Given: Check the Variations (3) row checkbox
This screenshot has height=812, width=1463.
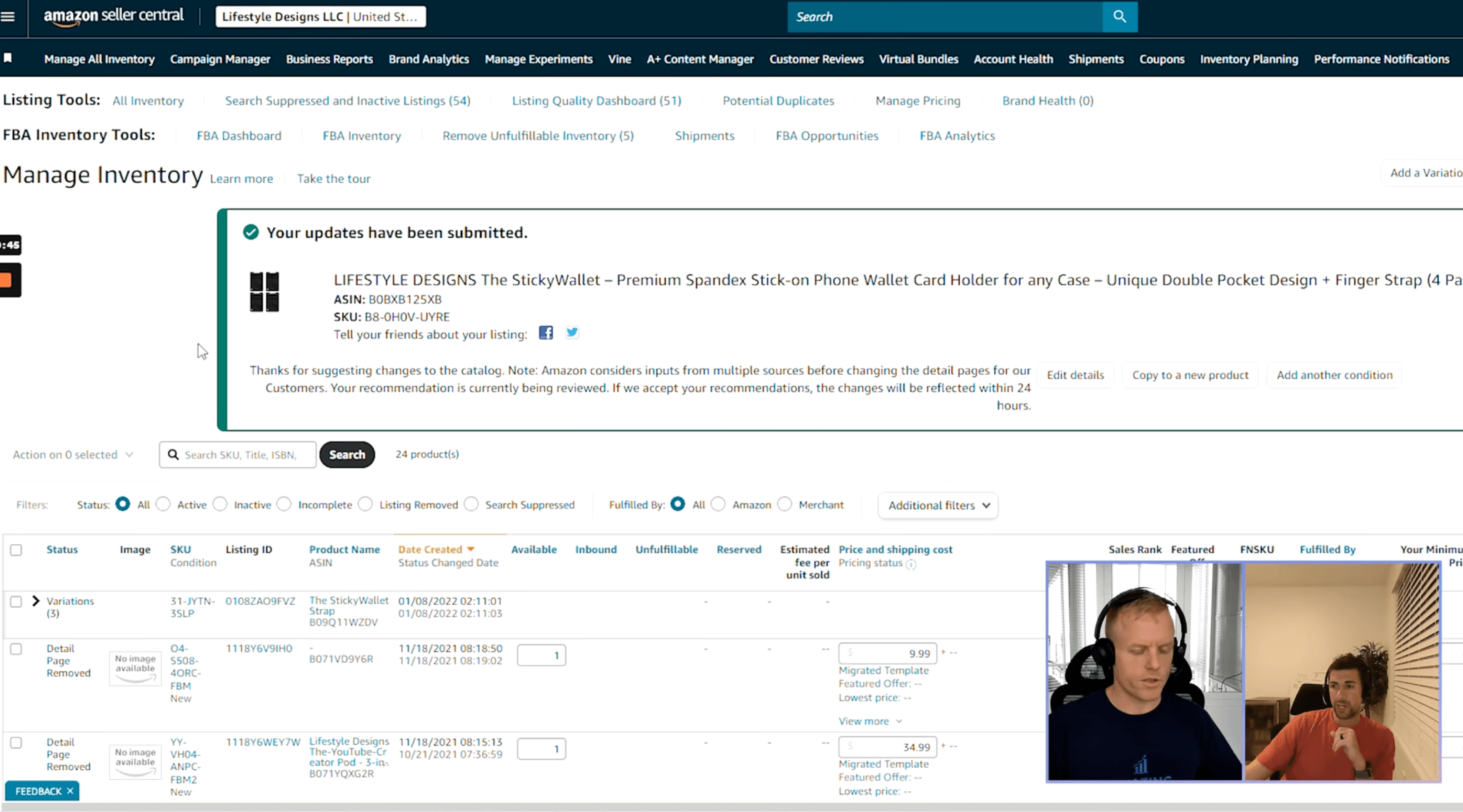Looking at the screenshot, I should point(16,601).
